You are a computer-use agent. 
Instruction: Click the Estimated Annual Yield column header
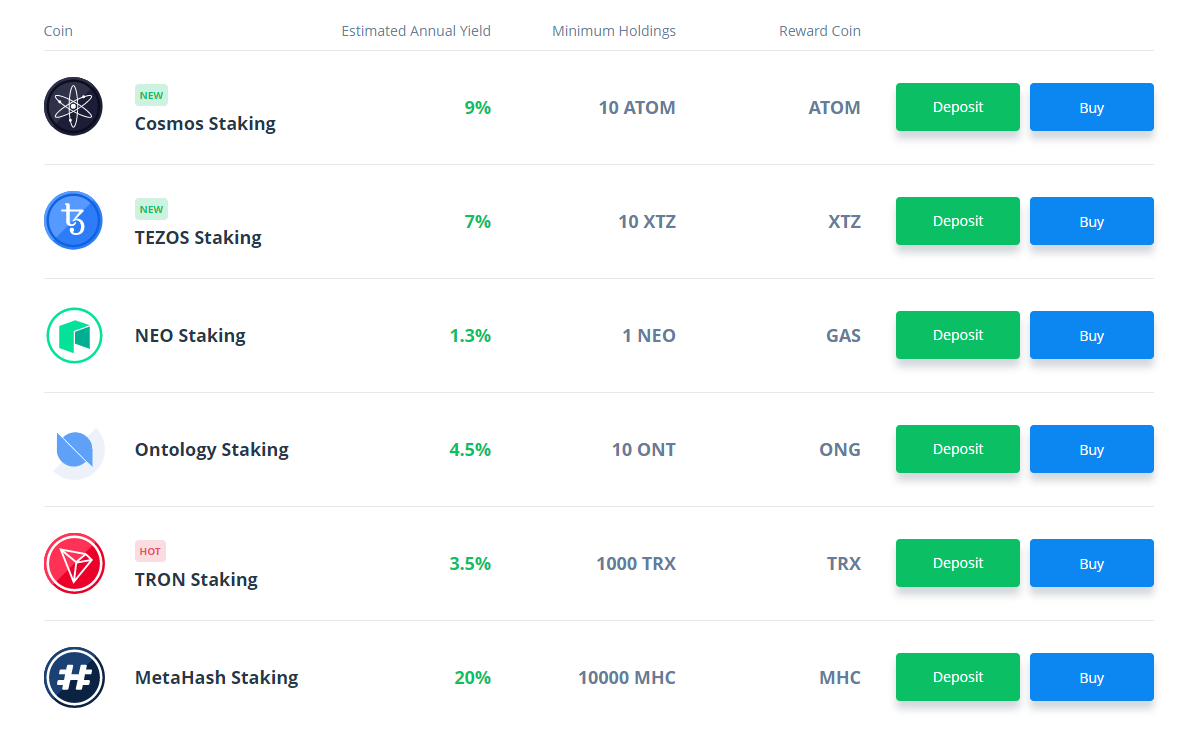coord(416,31)
